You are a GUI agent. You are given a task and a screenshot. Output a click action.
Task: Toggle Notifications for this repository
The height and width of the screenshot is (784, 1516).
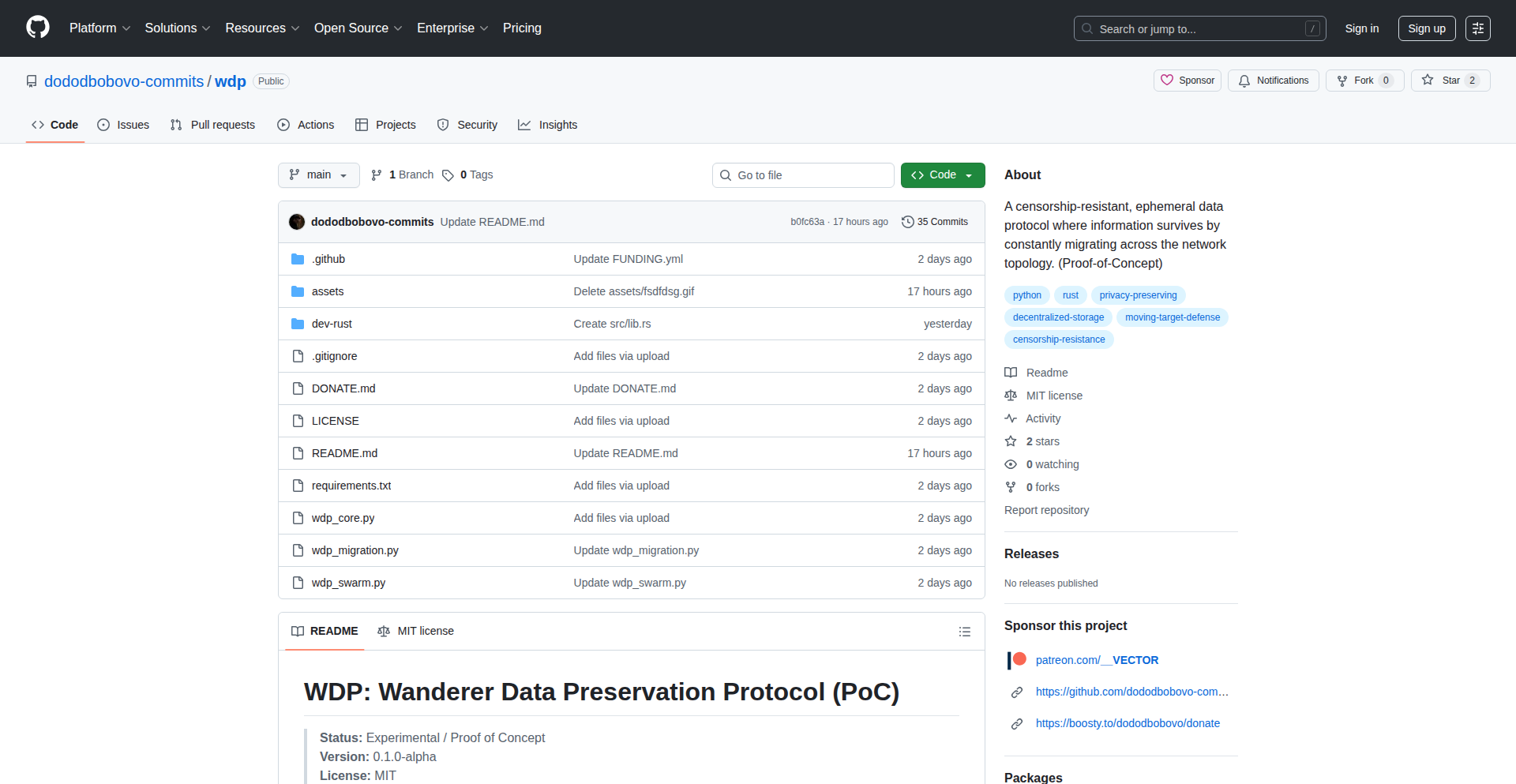1272,80
